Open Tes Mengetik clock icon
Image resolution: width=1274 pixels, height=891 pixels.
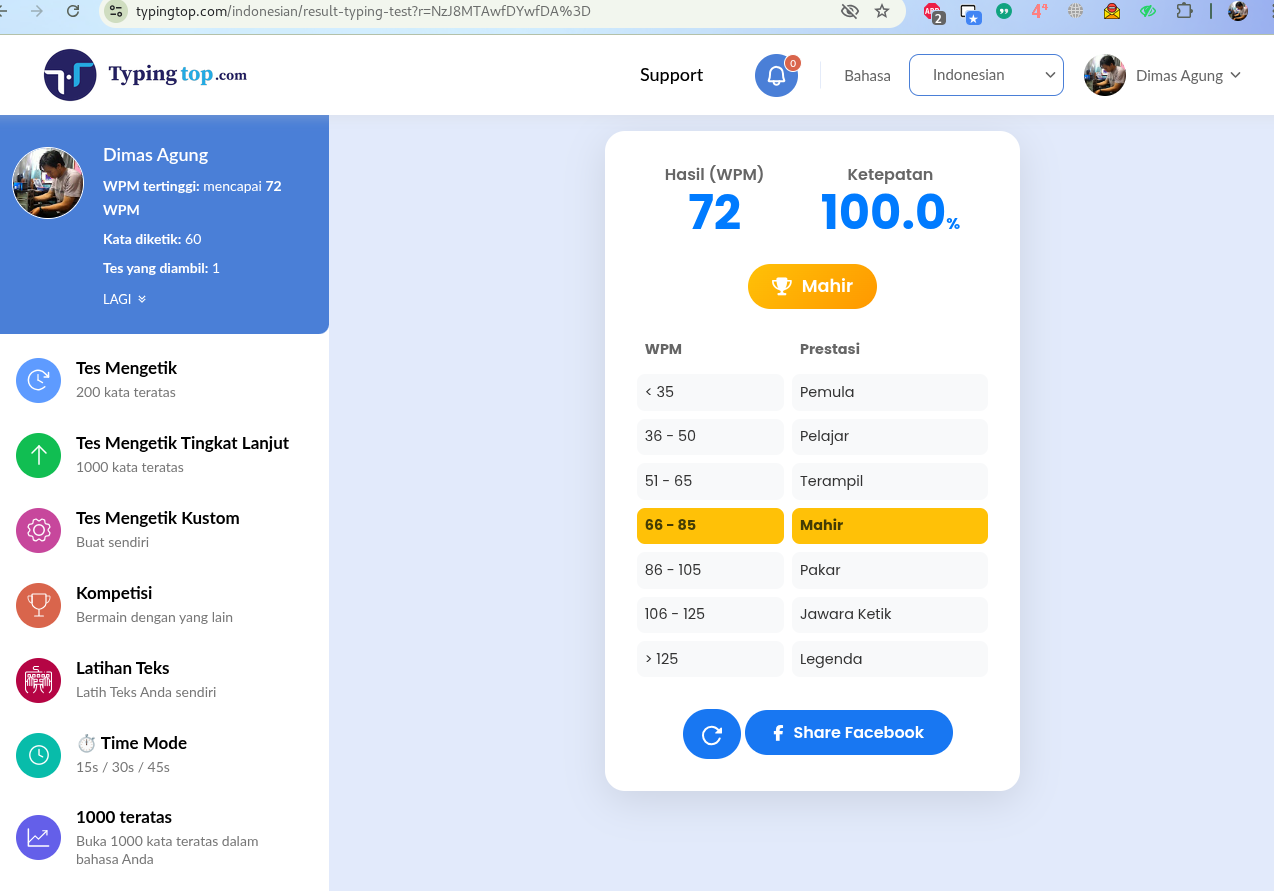tap(39, 380)
